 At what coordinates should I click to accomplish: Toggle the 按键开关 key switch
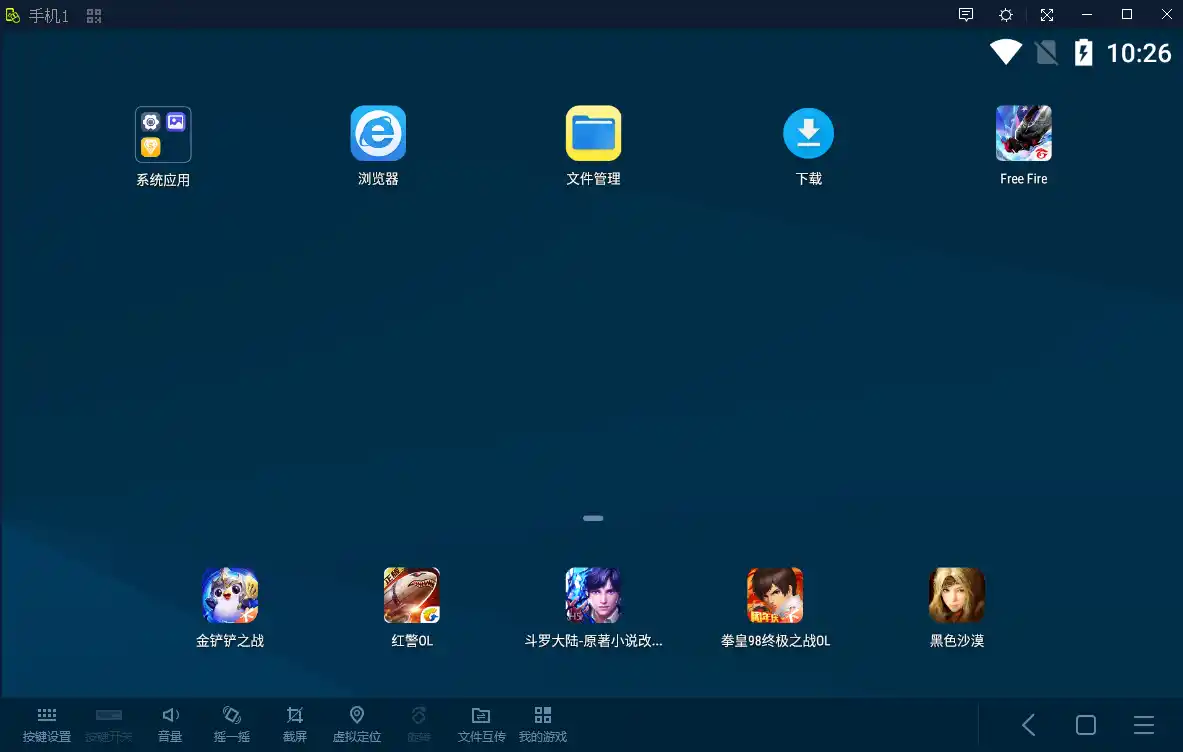point(108,722)
